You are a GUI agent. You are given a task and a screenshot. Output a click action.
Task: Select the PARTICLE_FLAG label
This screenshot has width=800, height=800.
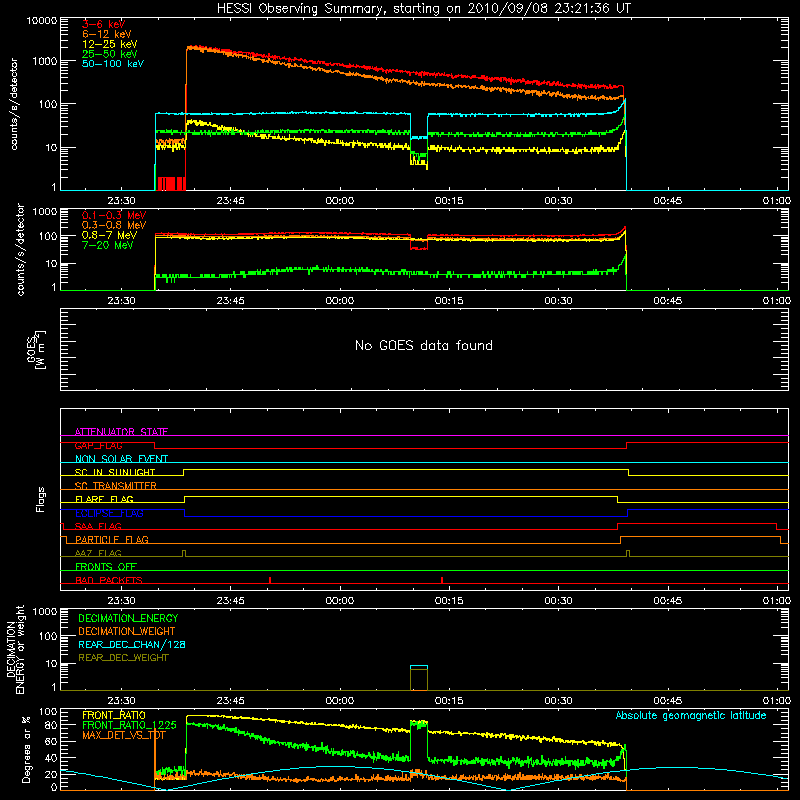(112, 539)
